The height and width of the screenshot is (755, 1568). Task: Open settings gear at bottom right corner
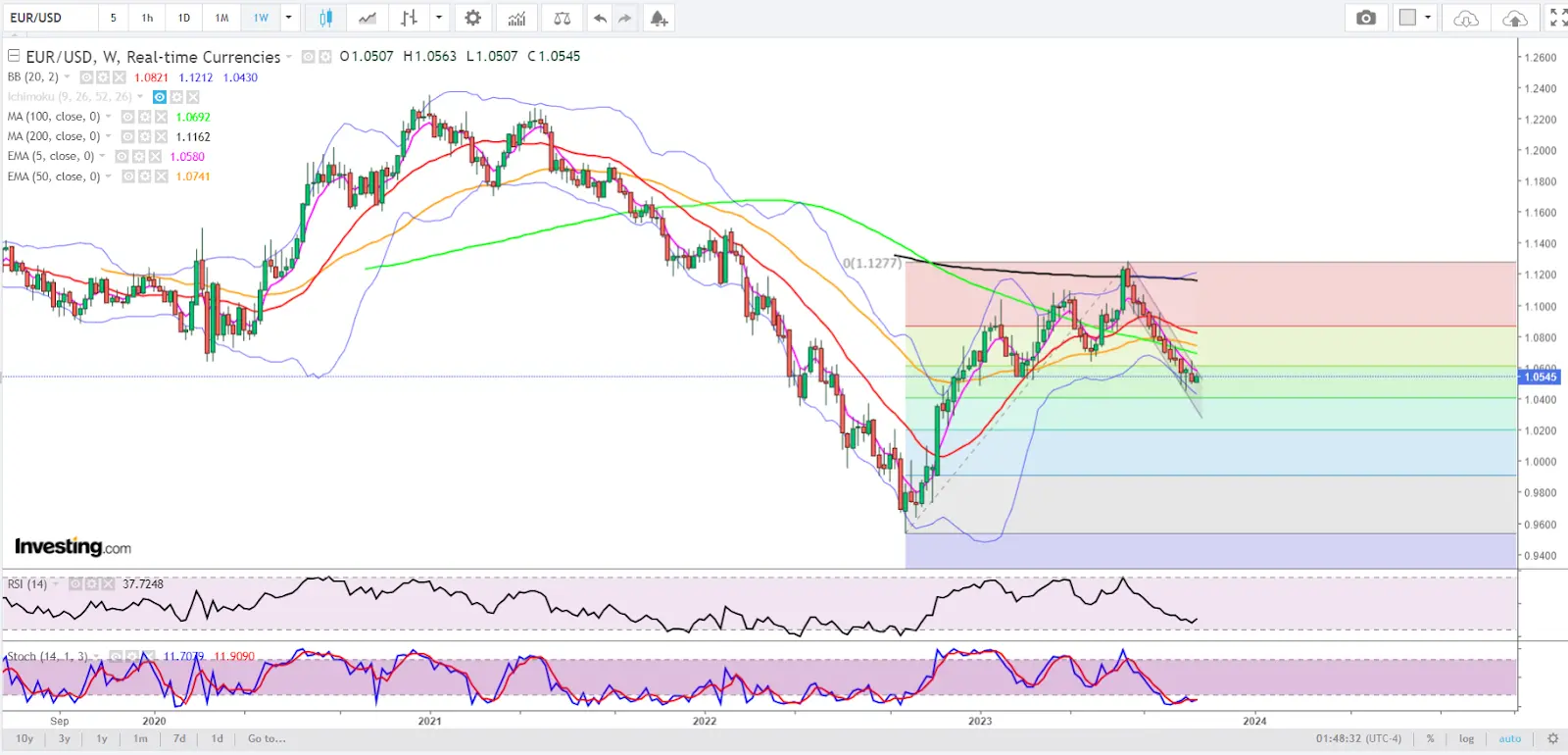coord(1552,738)
